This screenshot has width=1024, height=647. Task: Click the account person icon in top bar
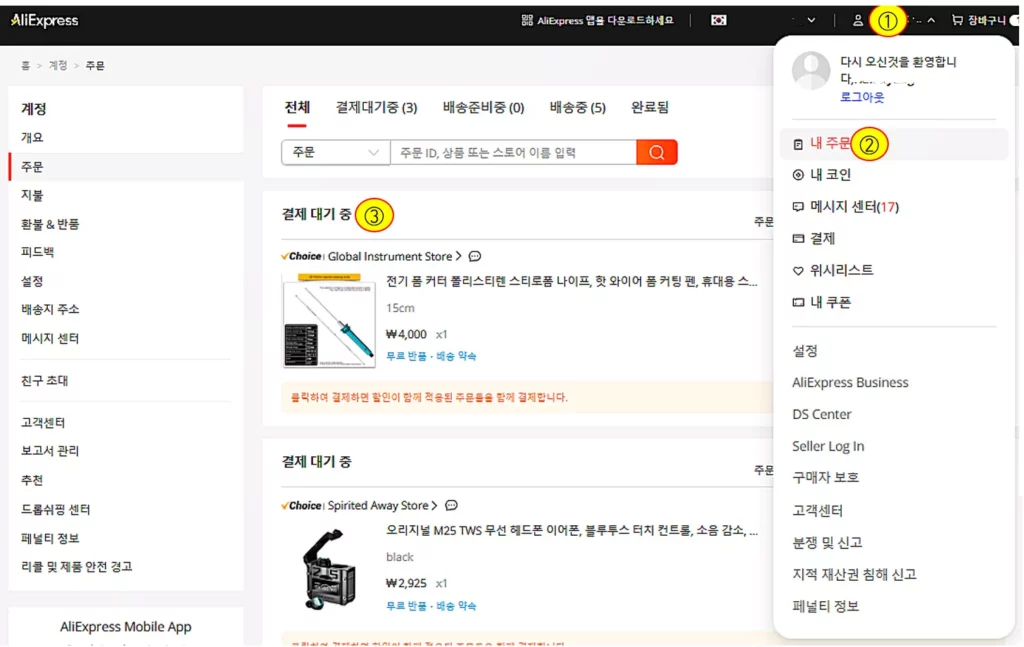pos(858,20)
